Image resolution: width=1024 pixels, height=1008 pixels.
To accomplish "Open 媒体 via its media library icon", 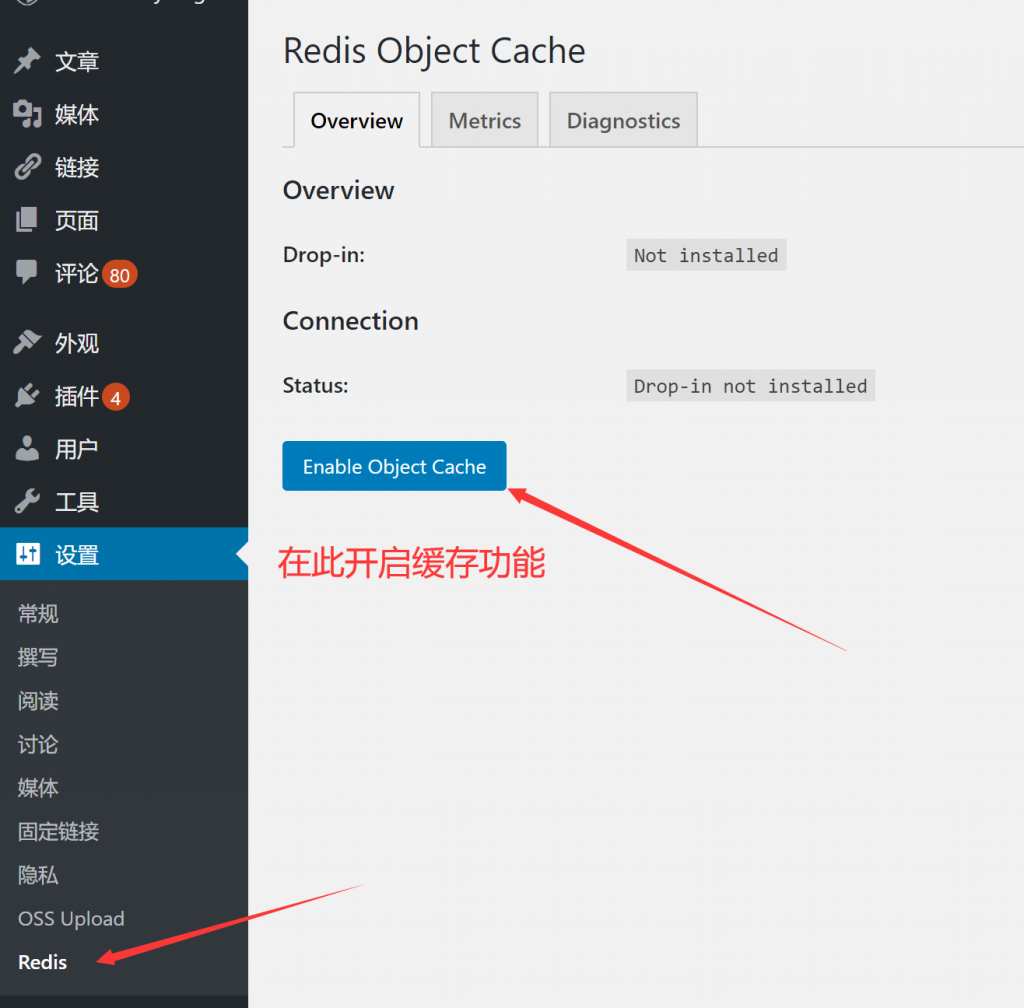I will pyautogui.click(x=26, y=114).
